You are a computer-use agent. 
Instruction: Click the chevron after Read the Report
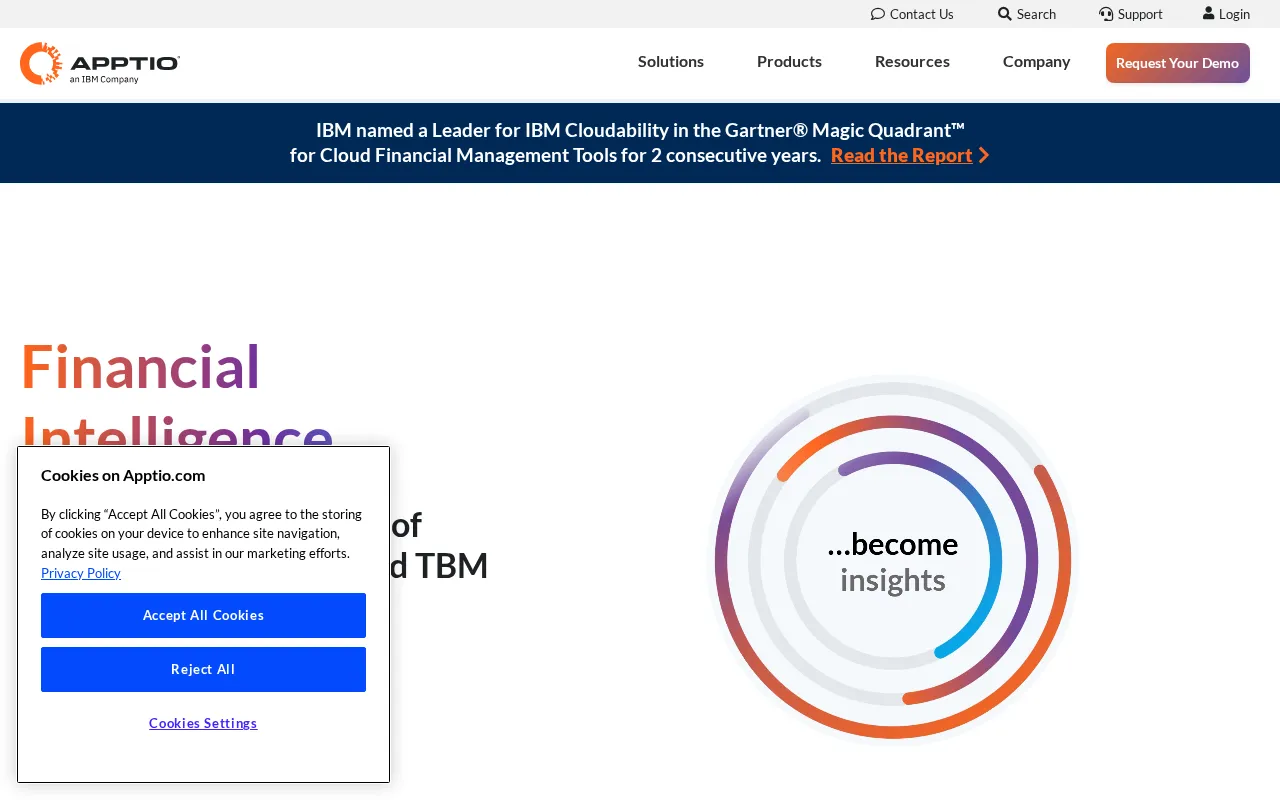click(x=984, y=155)
